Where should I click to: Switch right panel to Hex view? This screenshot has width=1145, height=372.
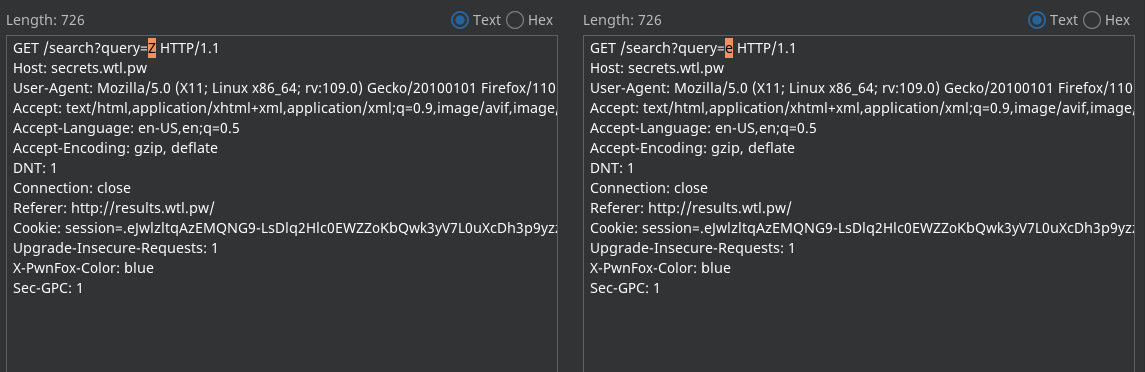click(1092, 20)
